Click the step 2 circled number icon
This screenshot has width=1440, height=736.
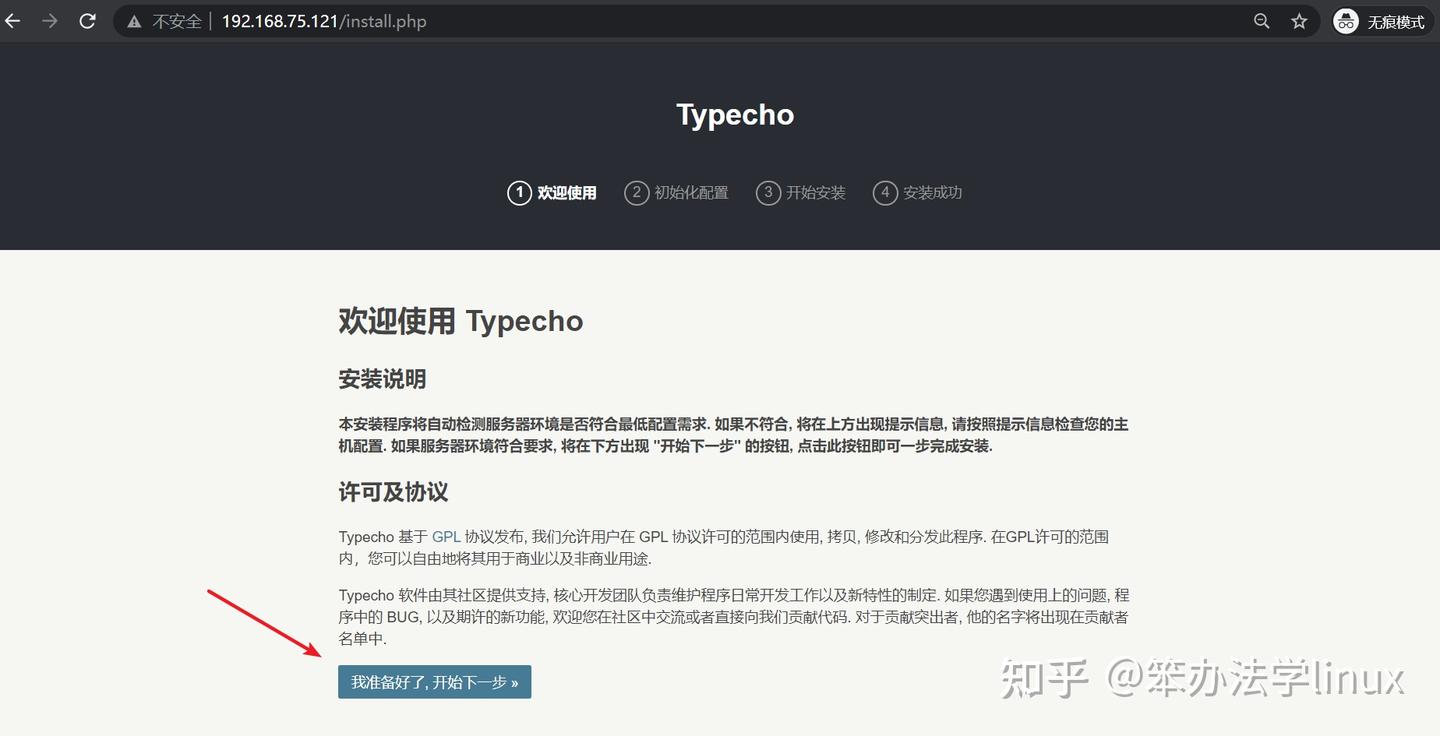[x=637, y=192]
